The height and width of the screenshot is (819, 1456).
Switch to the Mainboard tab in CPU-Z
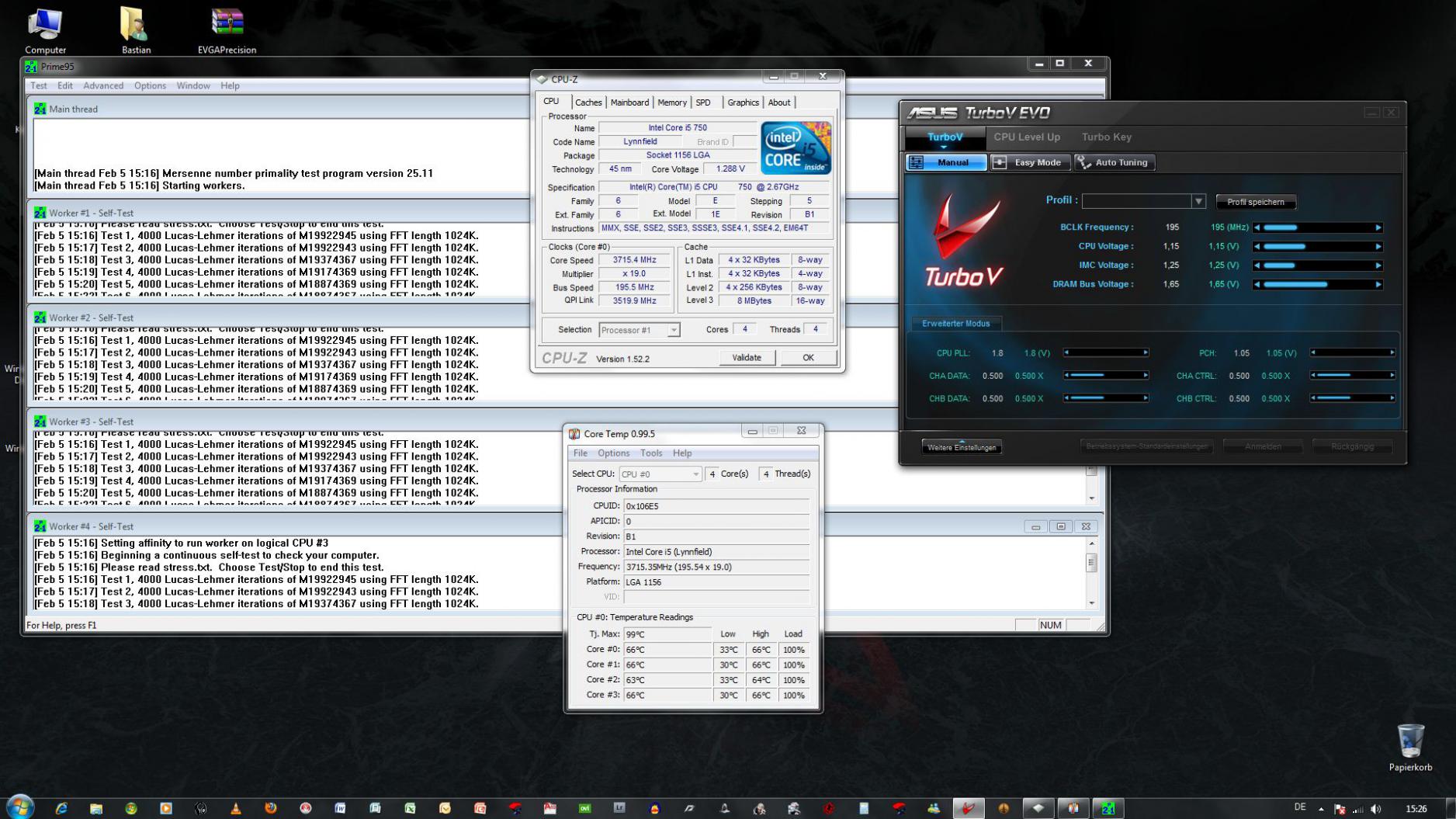pos(629,102)
